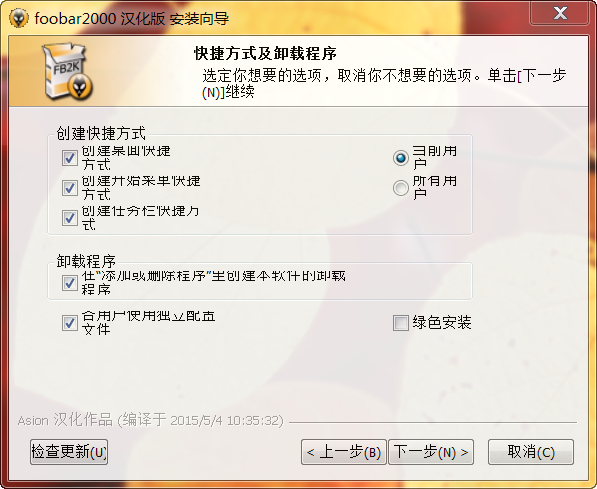Continue with 下一步(N) button
The height and width of the screenshot is (489, 597).
[x=431, y=452]
